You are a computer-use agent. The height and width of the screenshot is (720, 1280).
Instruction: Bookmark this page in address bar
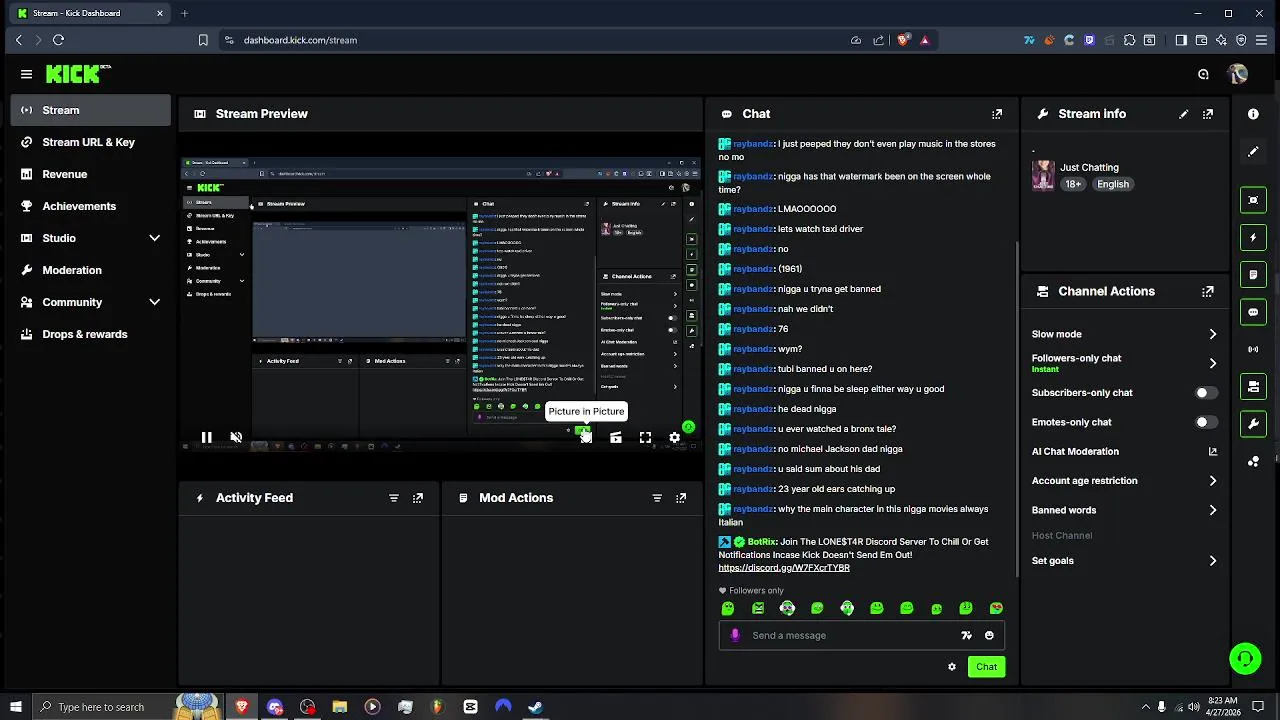(x=203, y=40)
